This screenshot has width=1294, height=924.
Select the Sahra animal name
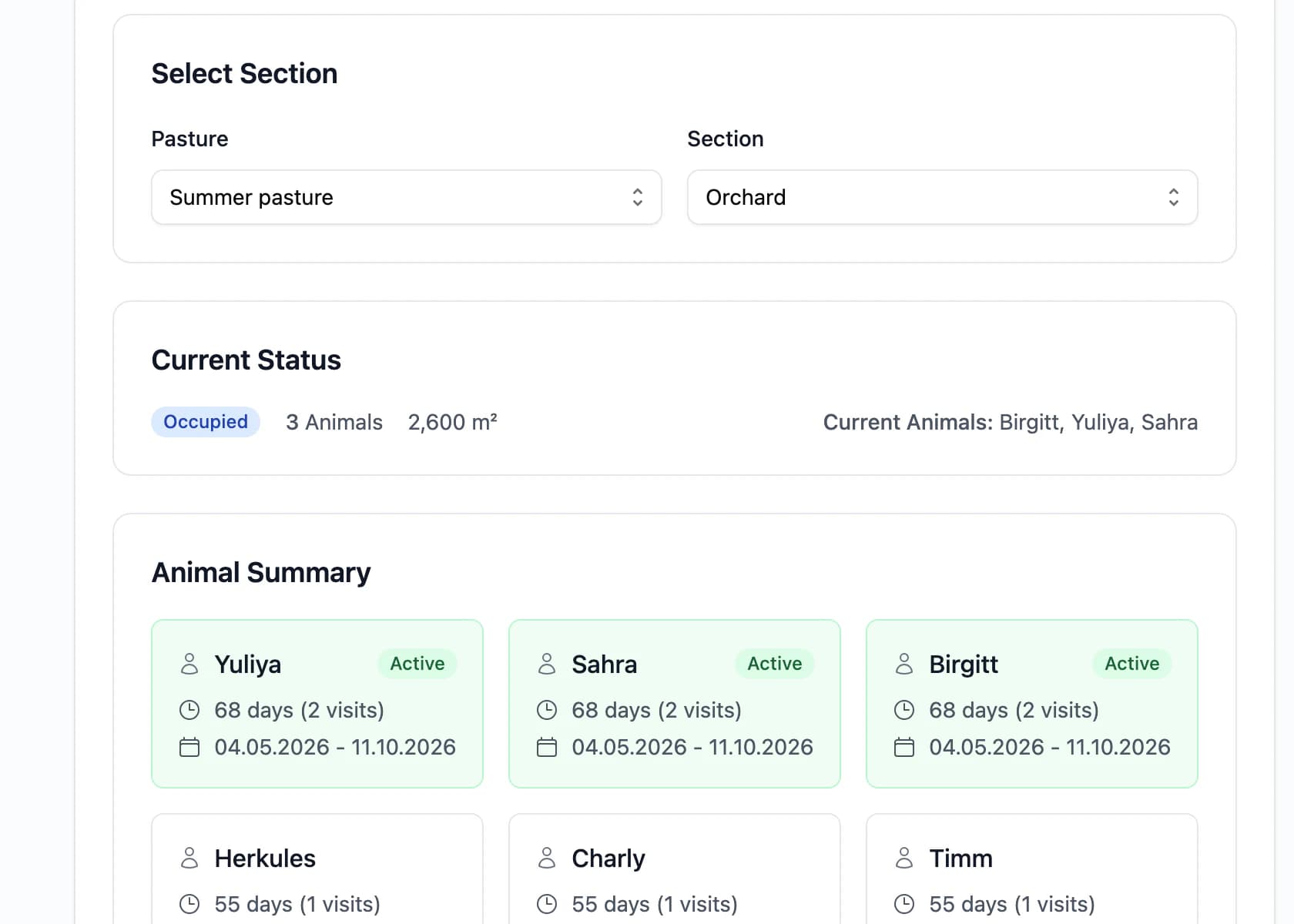pyautogui.click(x=605, y=665)
